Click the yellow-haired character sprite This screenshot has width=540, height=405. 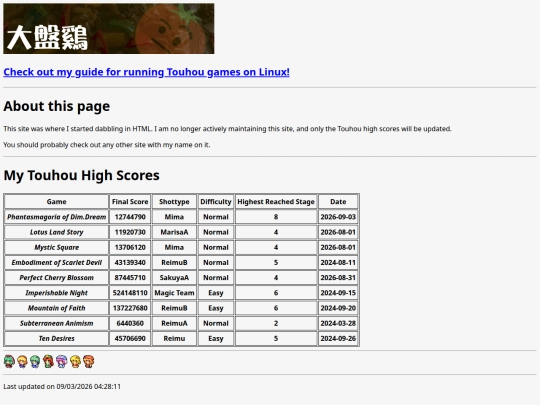click(x=75, y=361)
